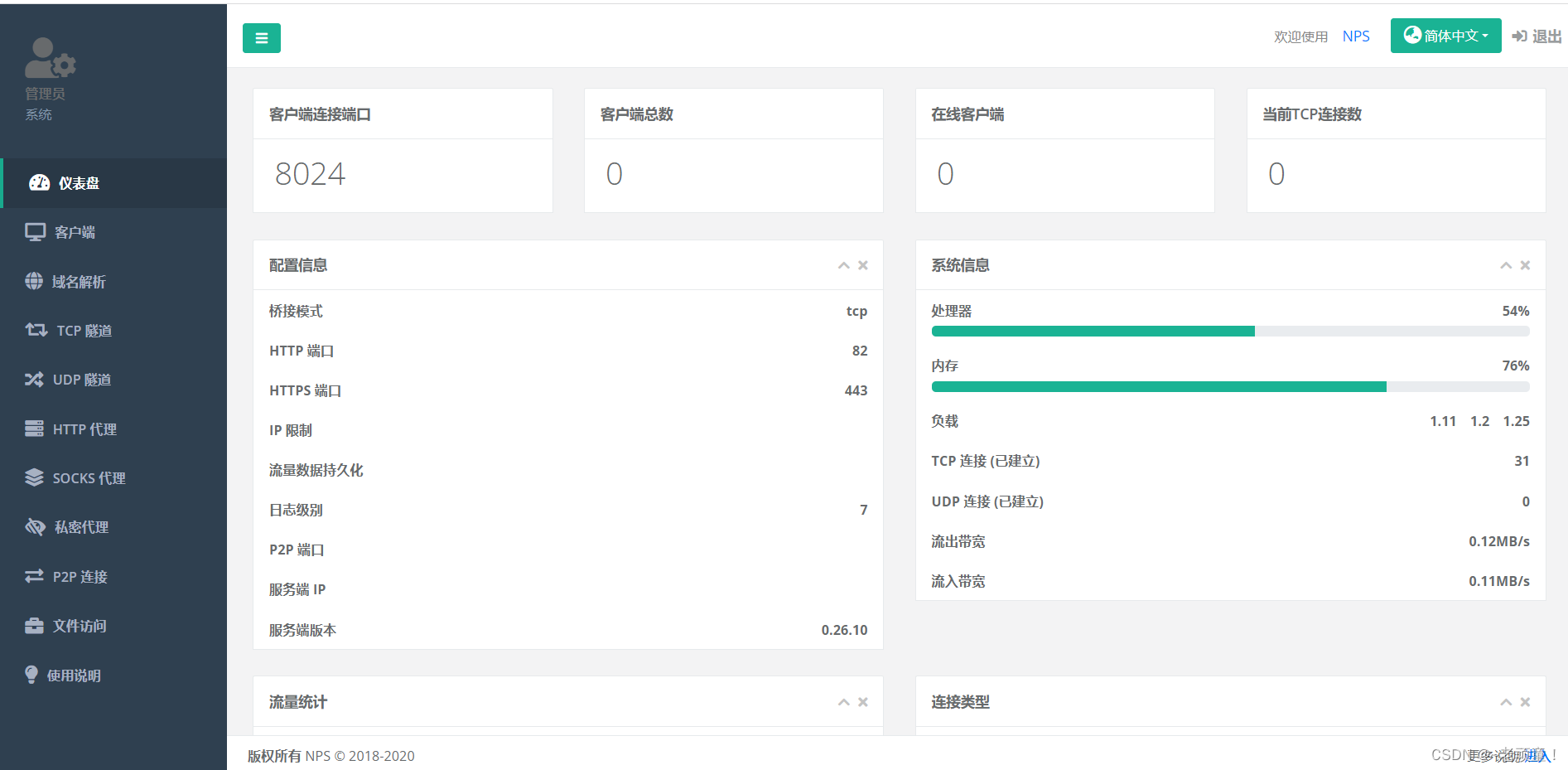Click the 当前TCP连接数 card heading
Screen dimensions: 1568x770
tap(1312, 114)
